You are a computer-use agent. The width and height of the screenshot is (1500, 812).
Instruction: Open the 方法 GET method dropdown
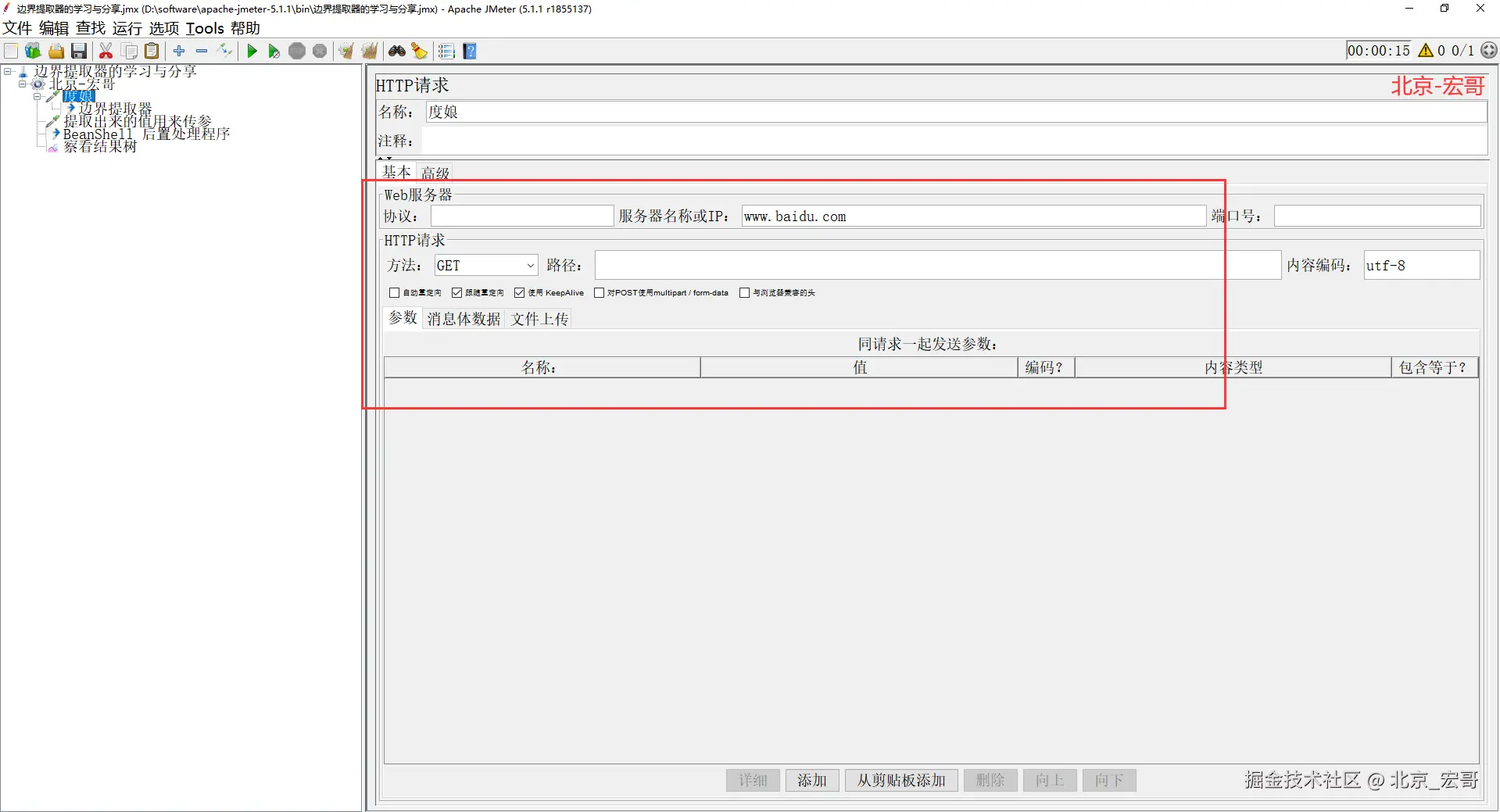(486, 266)
